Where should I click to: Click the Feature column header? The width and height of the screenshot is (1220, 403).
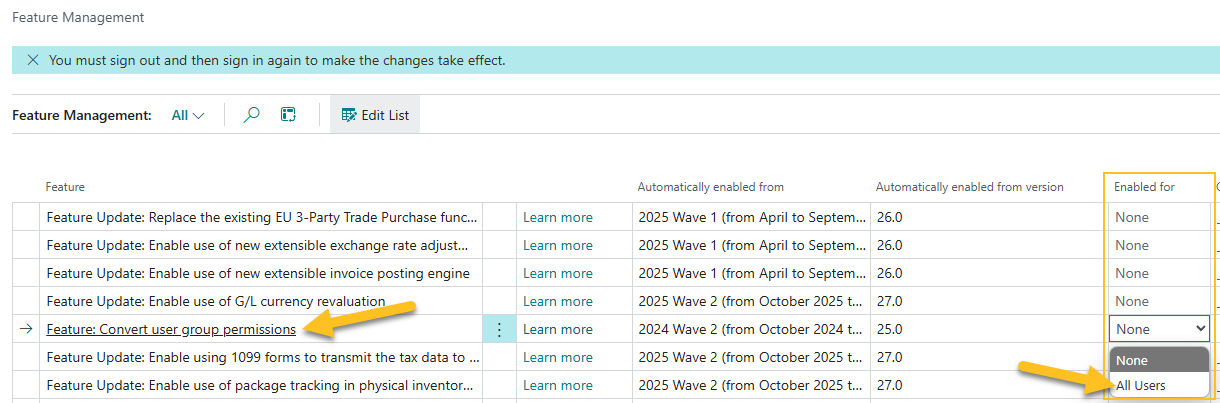point(65,187)
